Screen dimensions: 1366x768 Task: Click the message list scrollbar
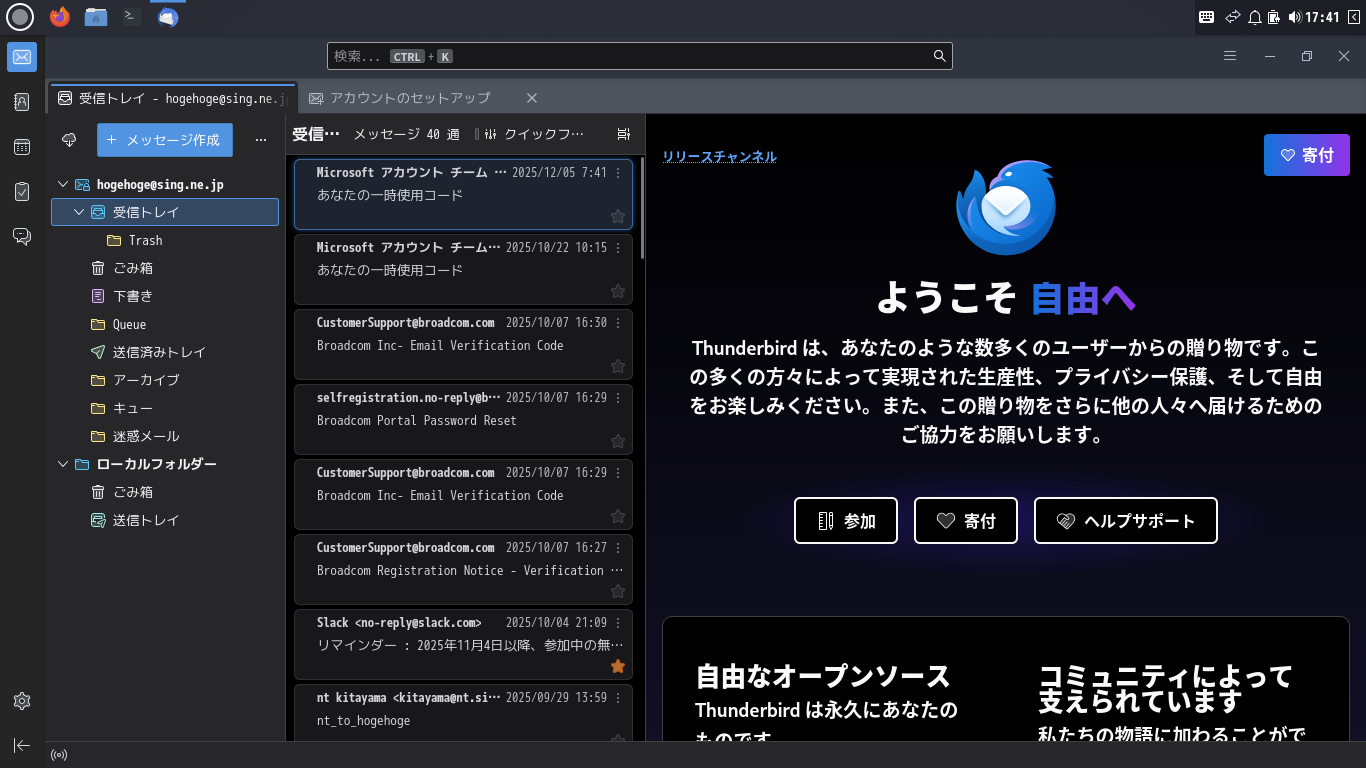tap(642, 210)
